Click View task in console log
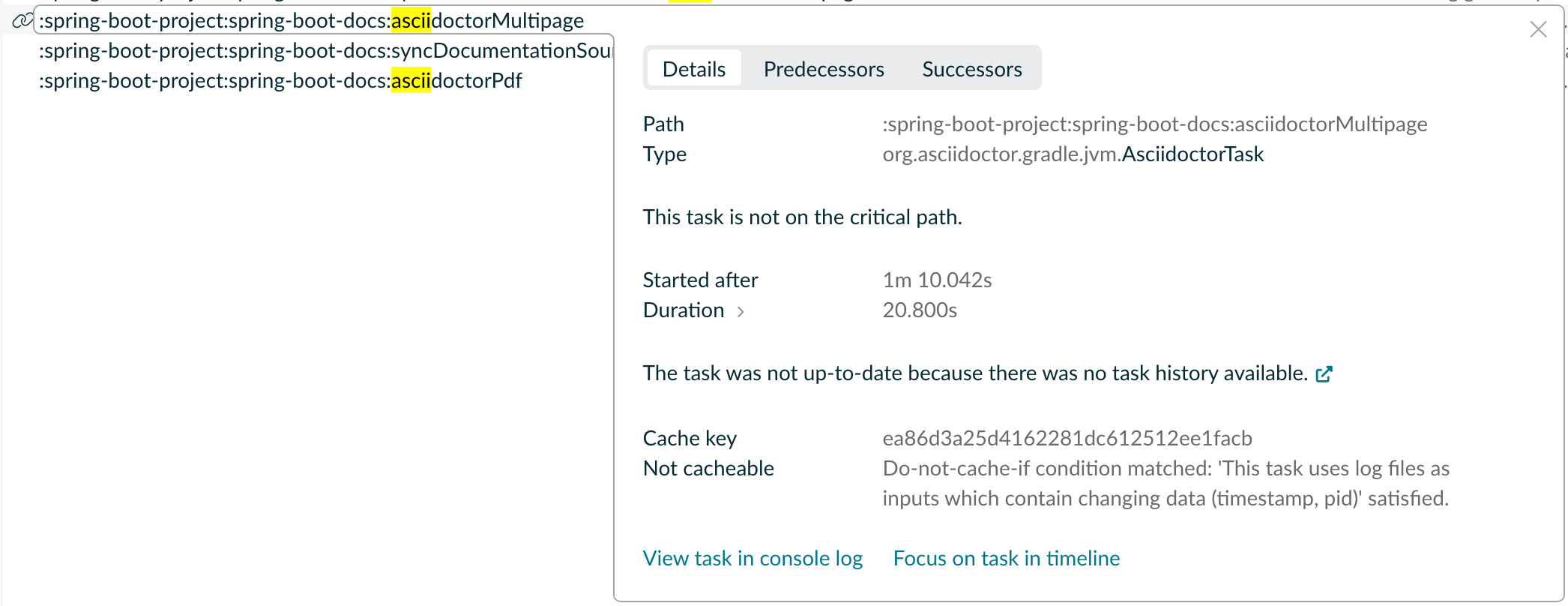The image size is (1568, 606). pos(752,558)
